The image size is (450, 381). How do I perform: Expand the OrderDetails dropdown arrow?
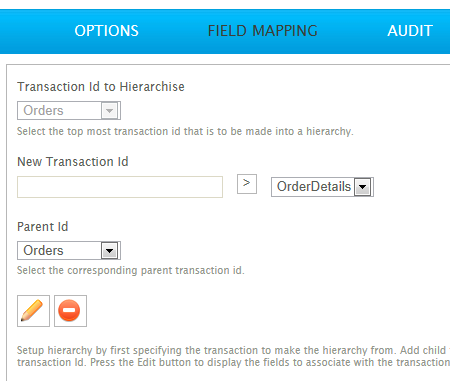[362, 187]
